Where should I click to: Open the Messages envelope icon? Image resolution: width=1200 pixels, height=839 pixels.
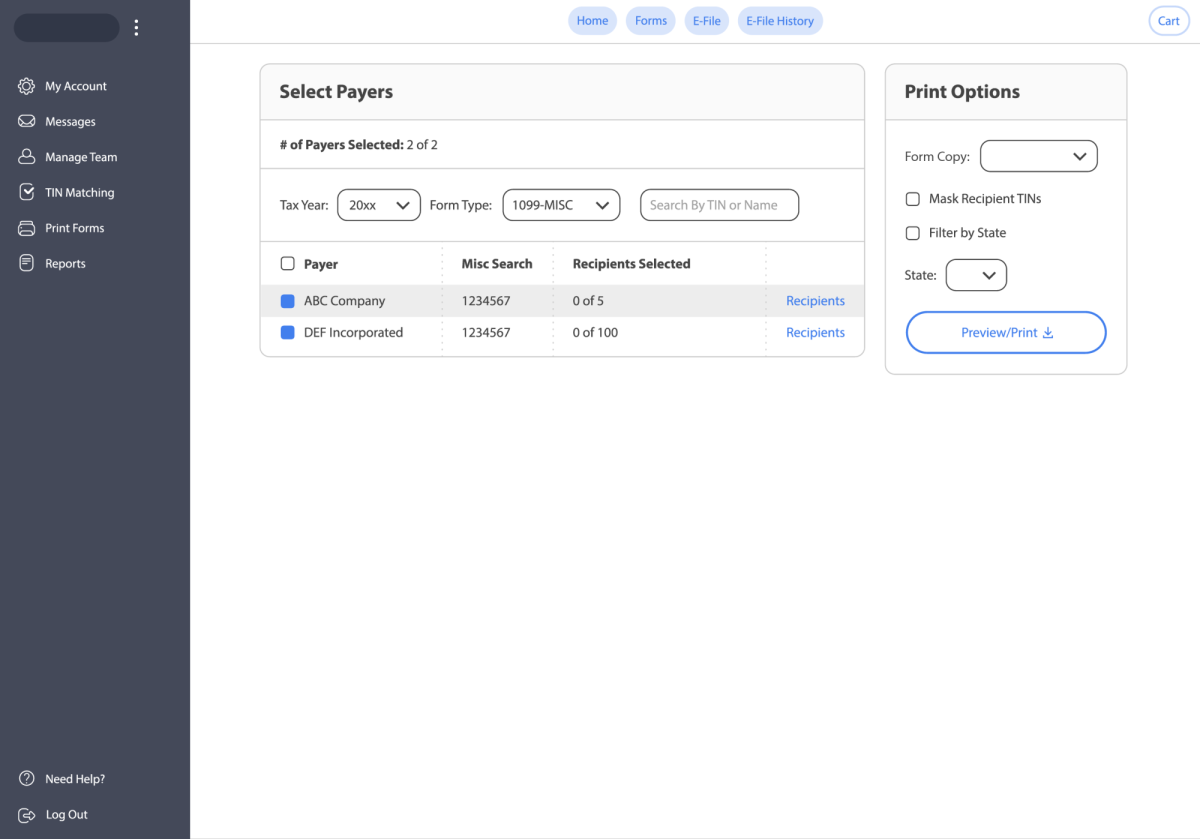tap(27, 122)
